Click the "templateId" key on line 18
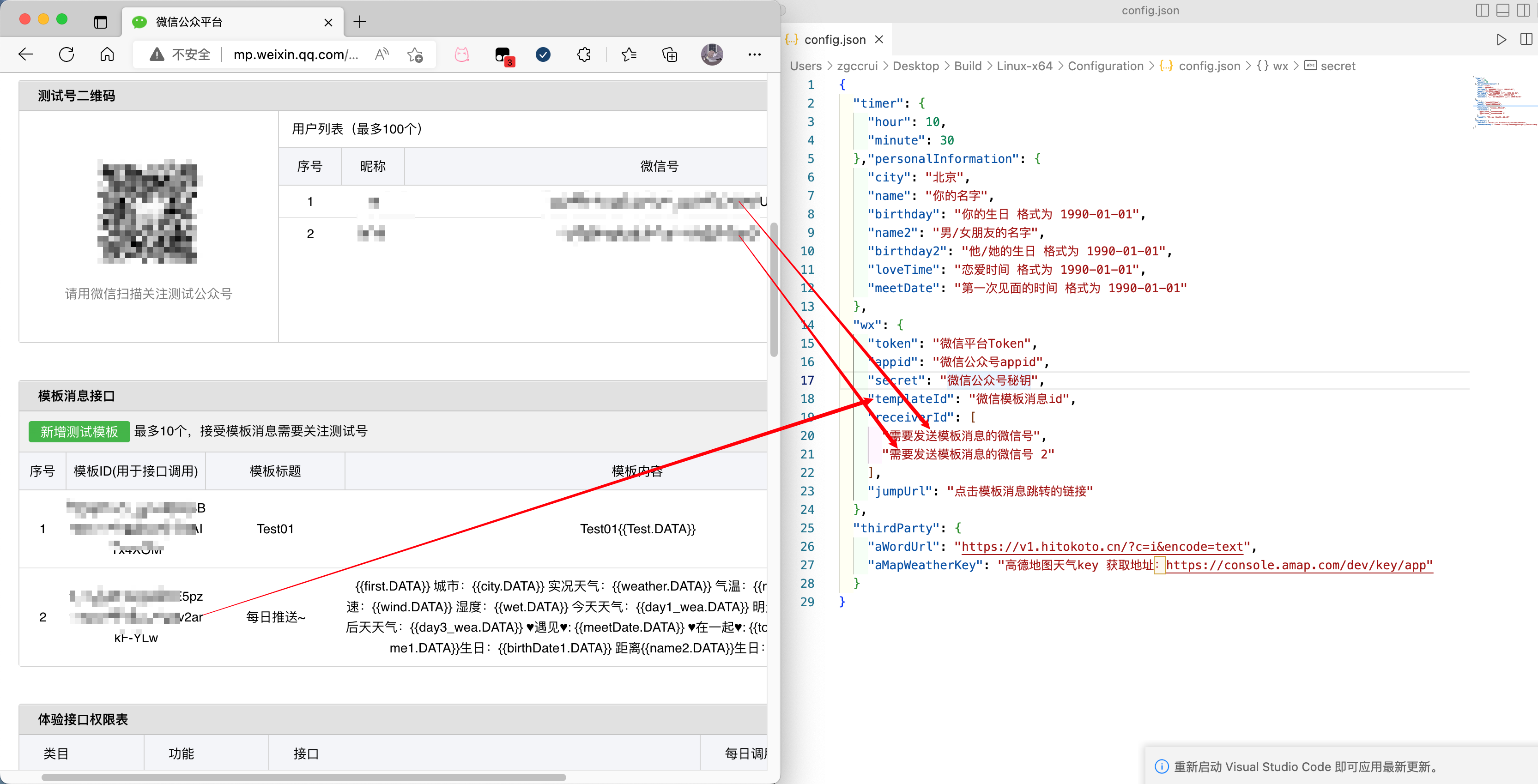 point(911,398)
